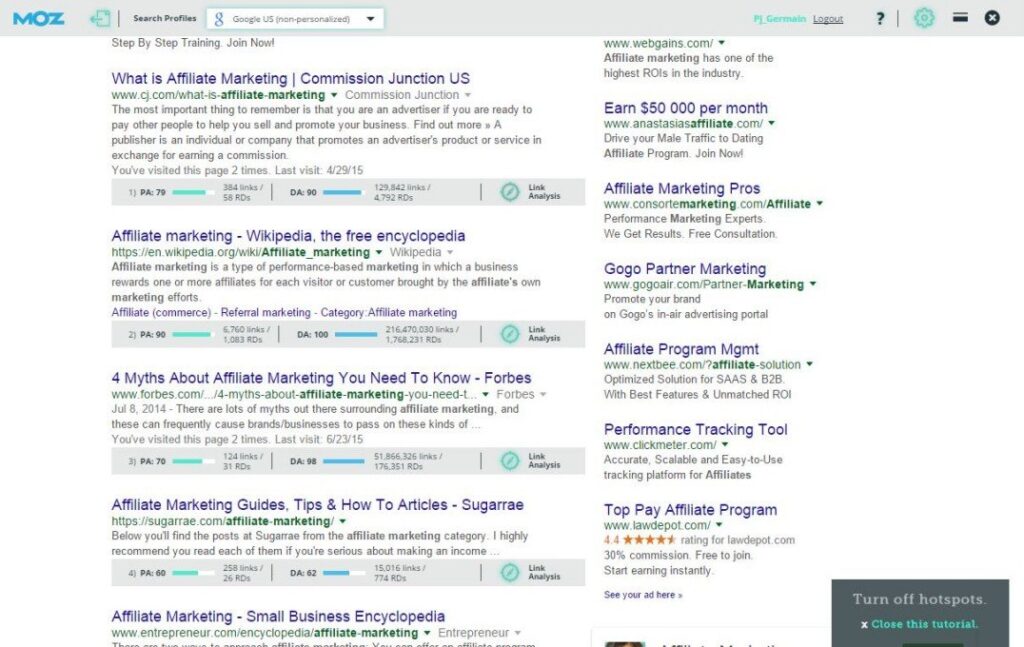Open Link Analysis for Sugarrae result
Viewport: 1024px width, 647px height.
tap(530, 573)
